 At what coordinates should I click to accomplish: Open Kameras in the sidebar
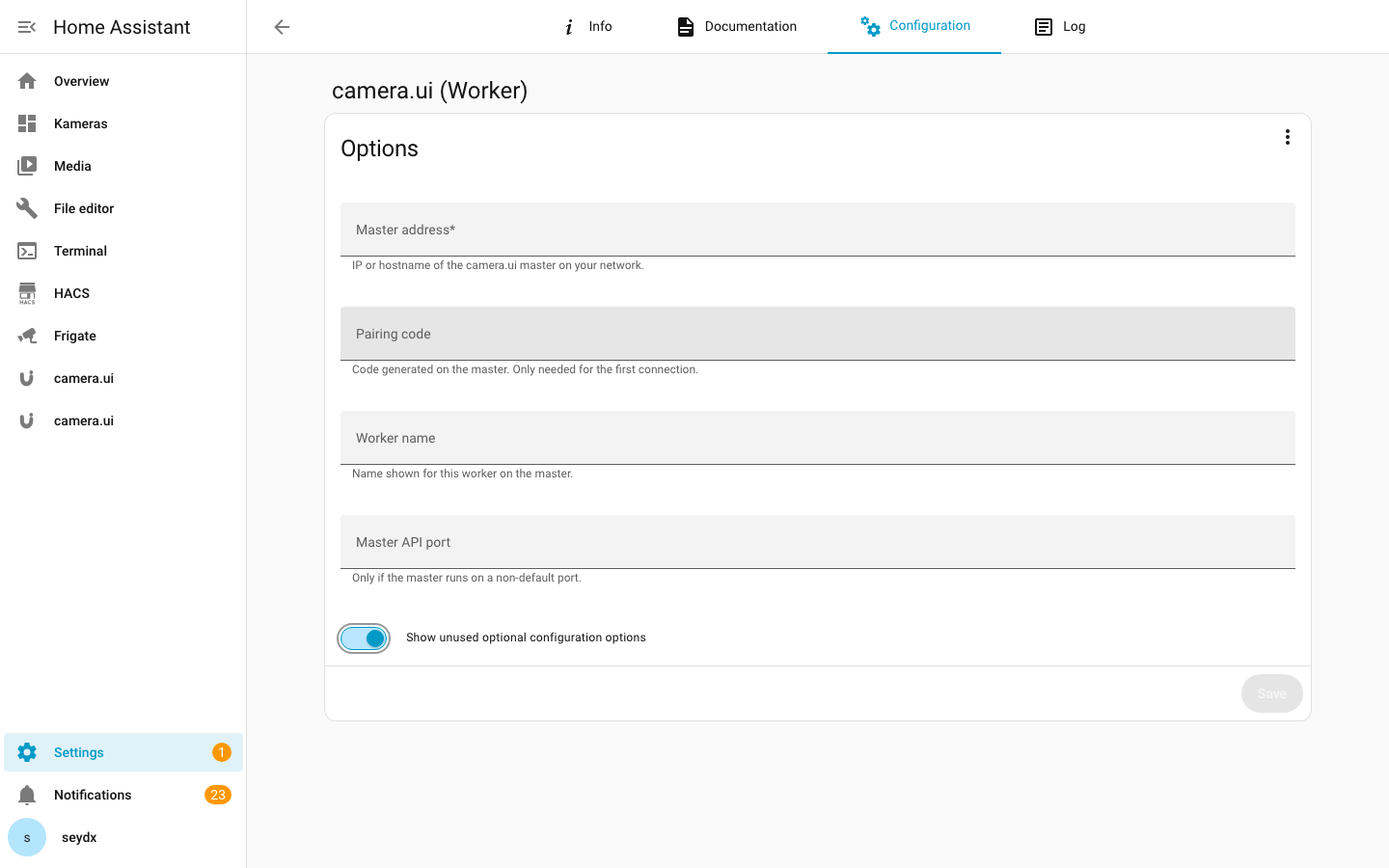click(x=123, y=123)
